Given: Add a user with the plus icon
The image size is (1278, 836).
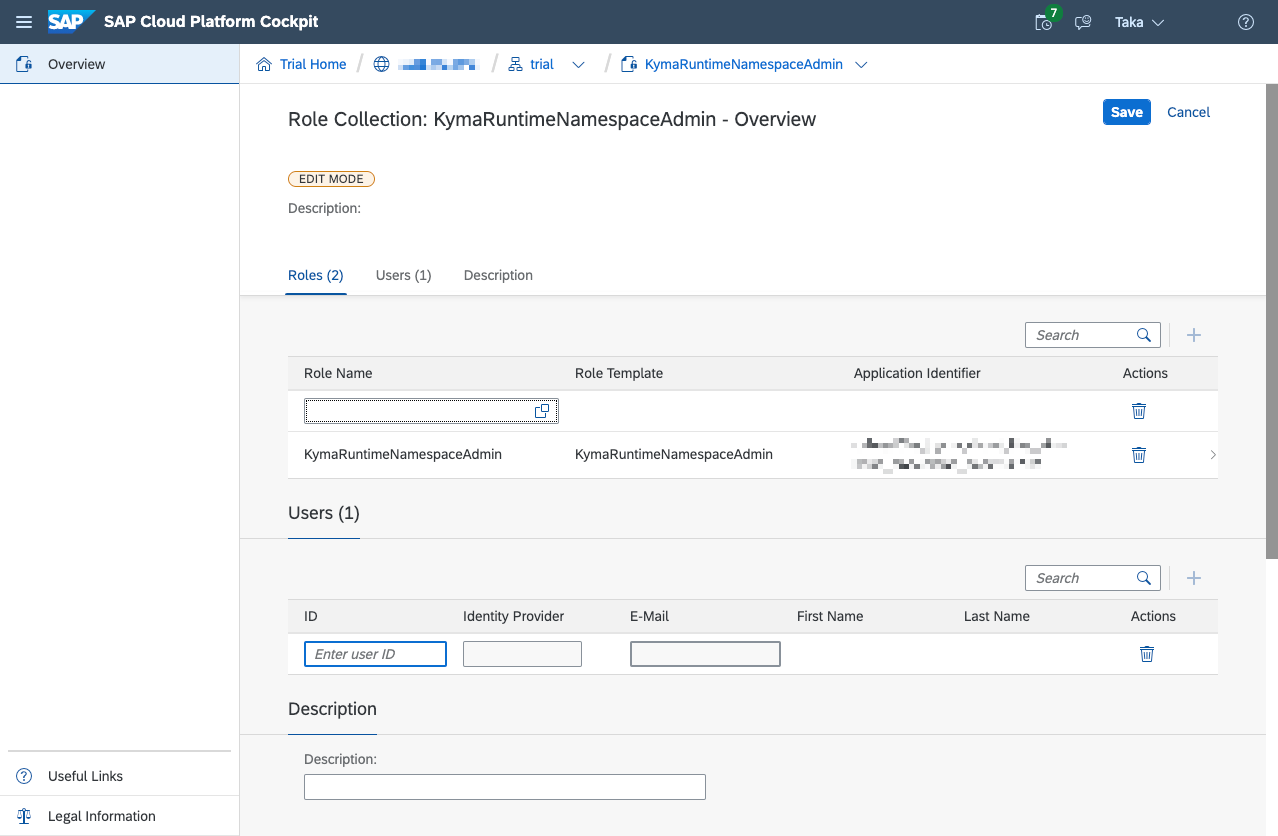Looking at the screenshot, I should (x=1193, y=578).
